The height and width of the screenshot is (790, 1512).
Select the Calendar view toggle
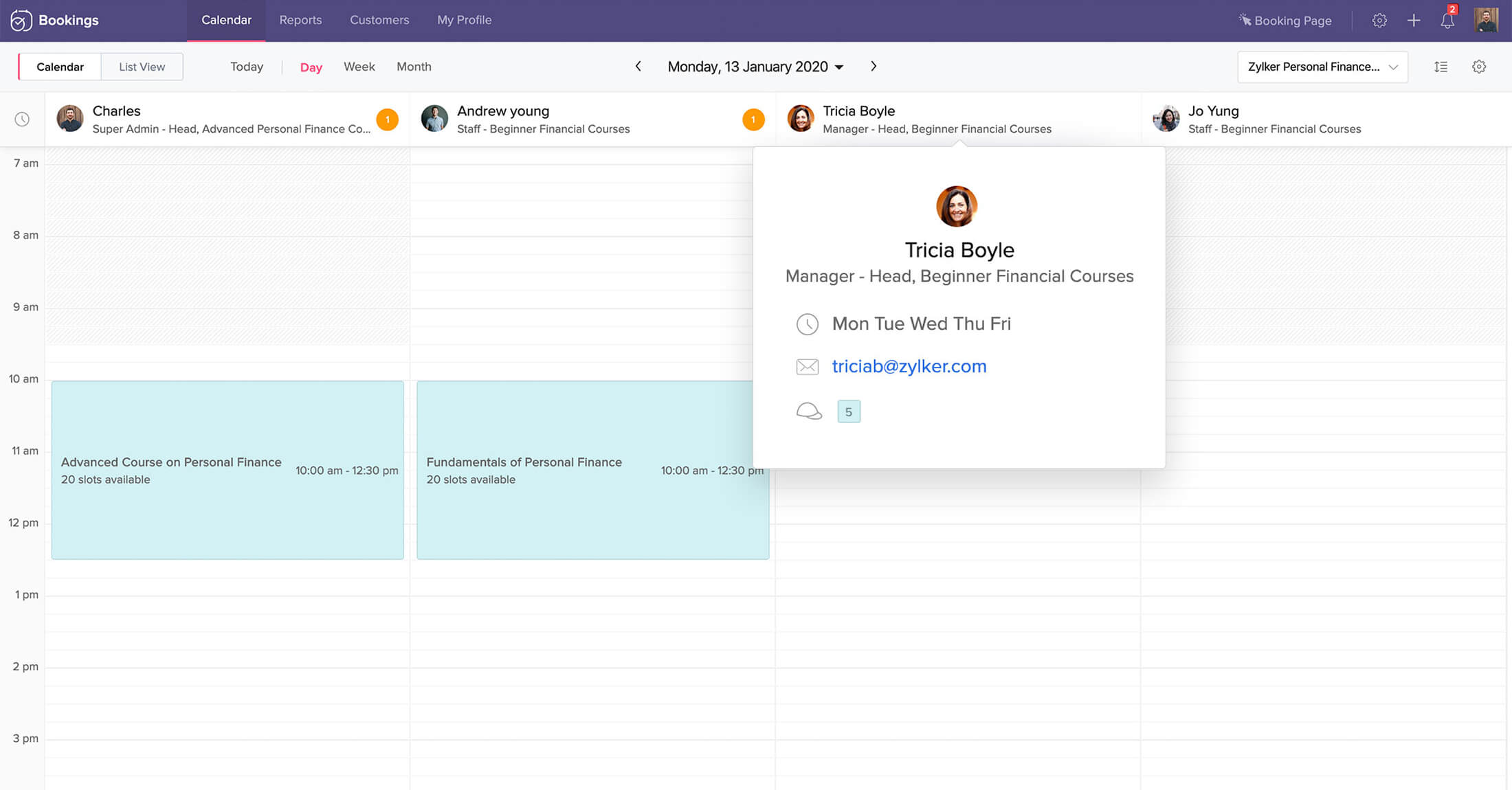[x=60, y=67]
